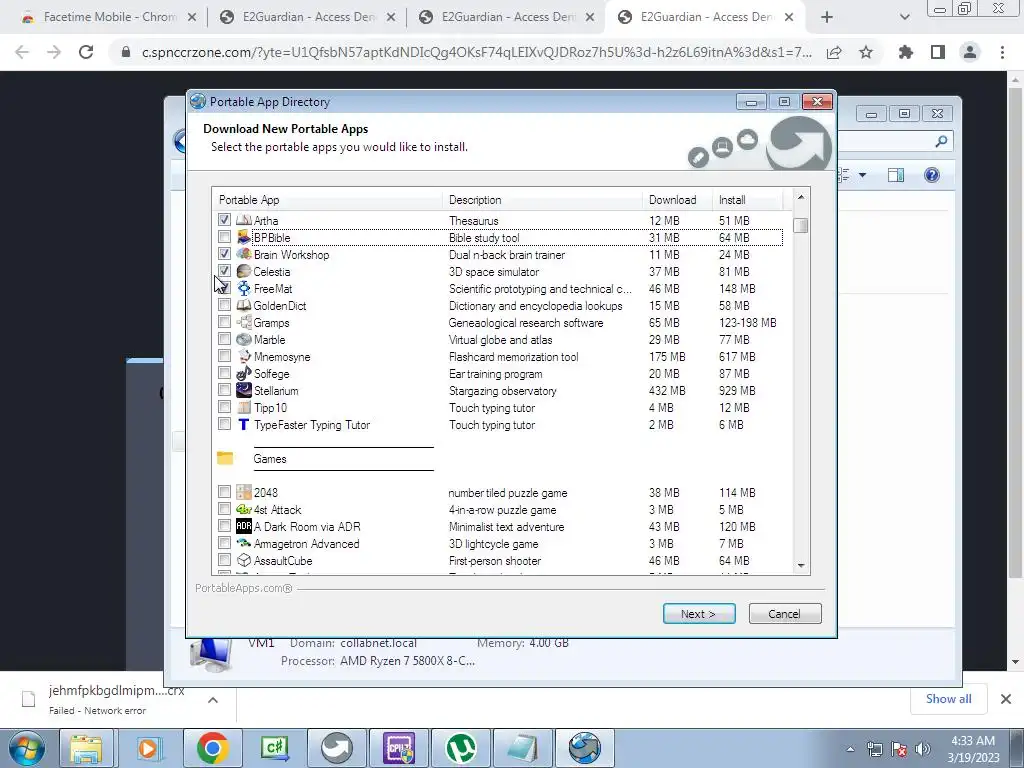The width and height of the screenshot is (1024, 768).
Task: Click the FreeMat app icon
Action: (x=244, y=288)
